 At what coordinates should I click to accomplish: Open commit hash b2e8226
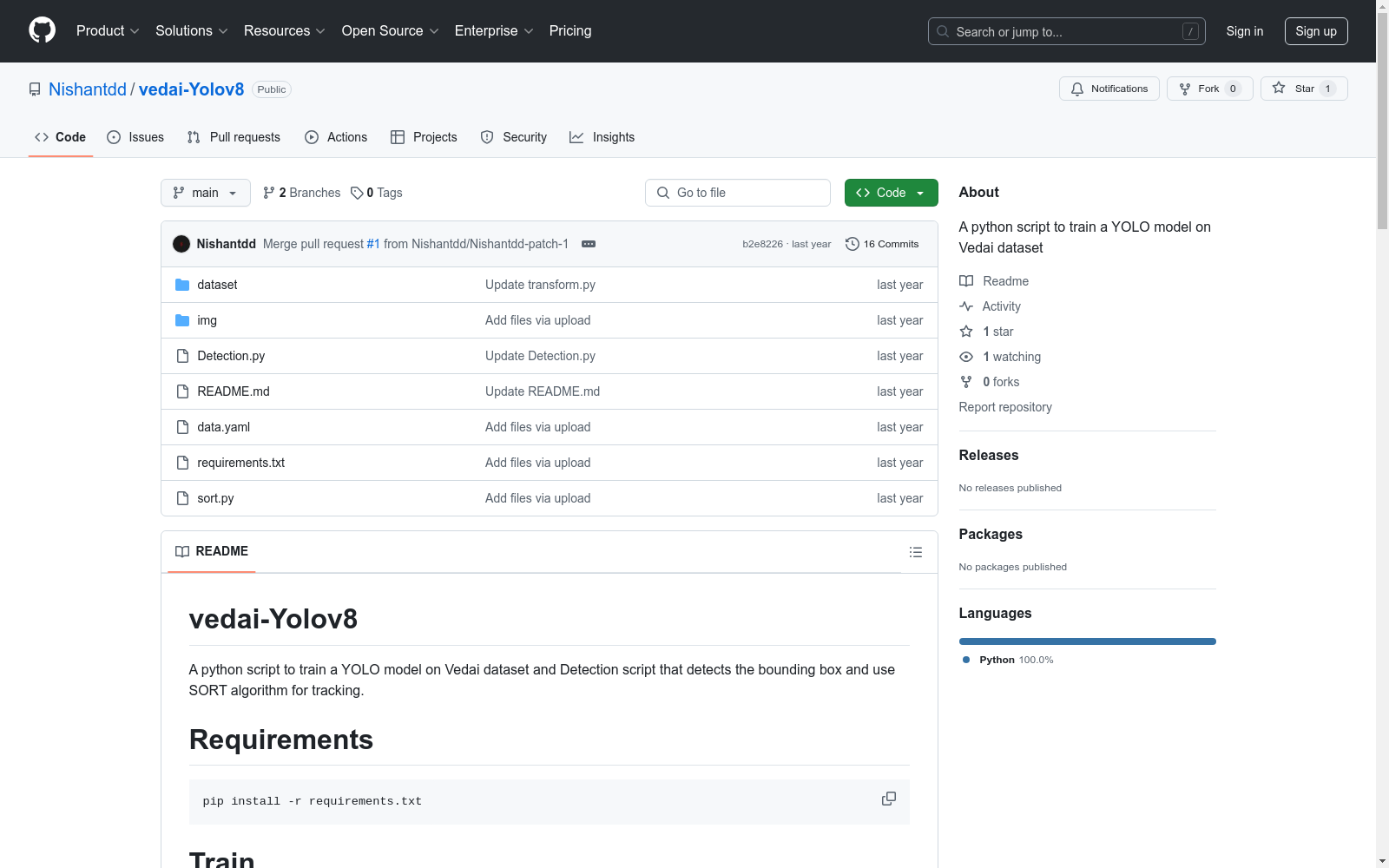tap(762, 244)
